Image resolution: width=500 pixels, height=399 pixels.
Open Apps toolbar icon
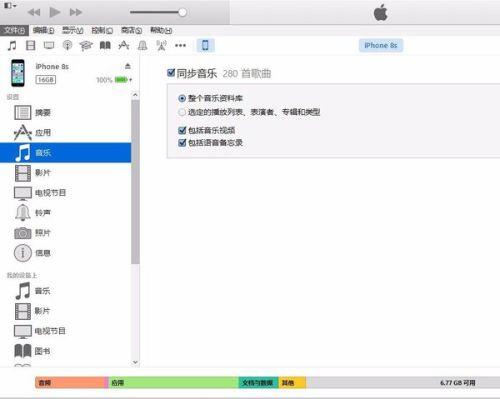click(x=124, y=45)
